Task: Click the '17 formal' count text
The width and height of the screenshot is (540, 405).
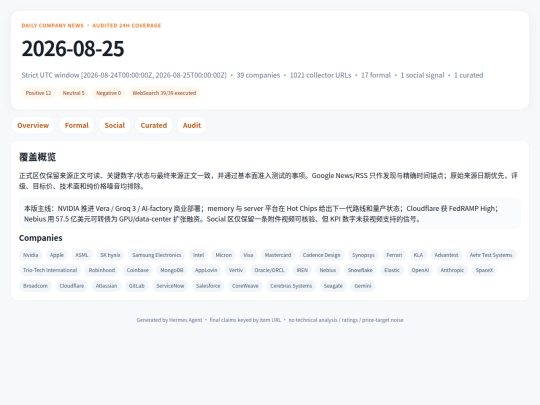Action: [376, 75]
